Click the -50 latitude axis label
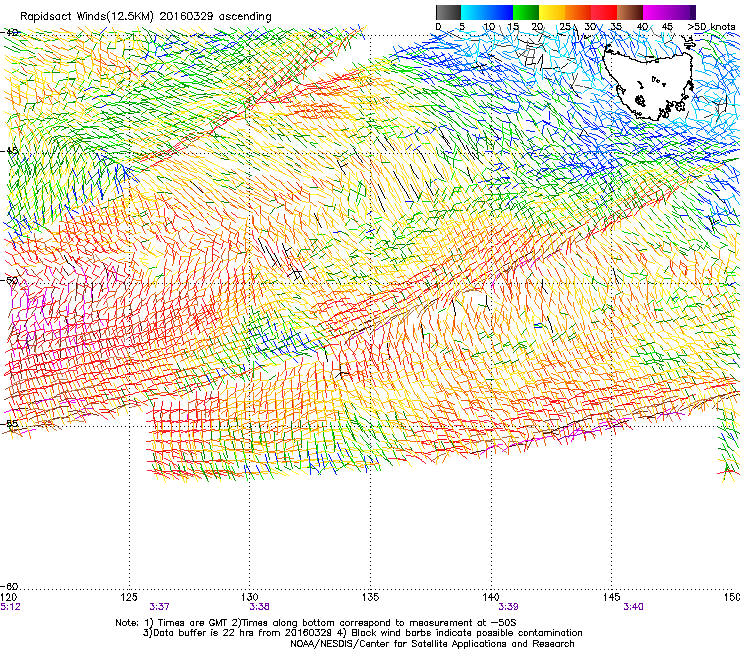740x650 pixels. click(x=9, y=280)
